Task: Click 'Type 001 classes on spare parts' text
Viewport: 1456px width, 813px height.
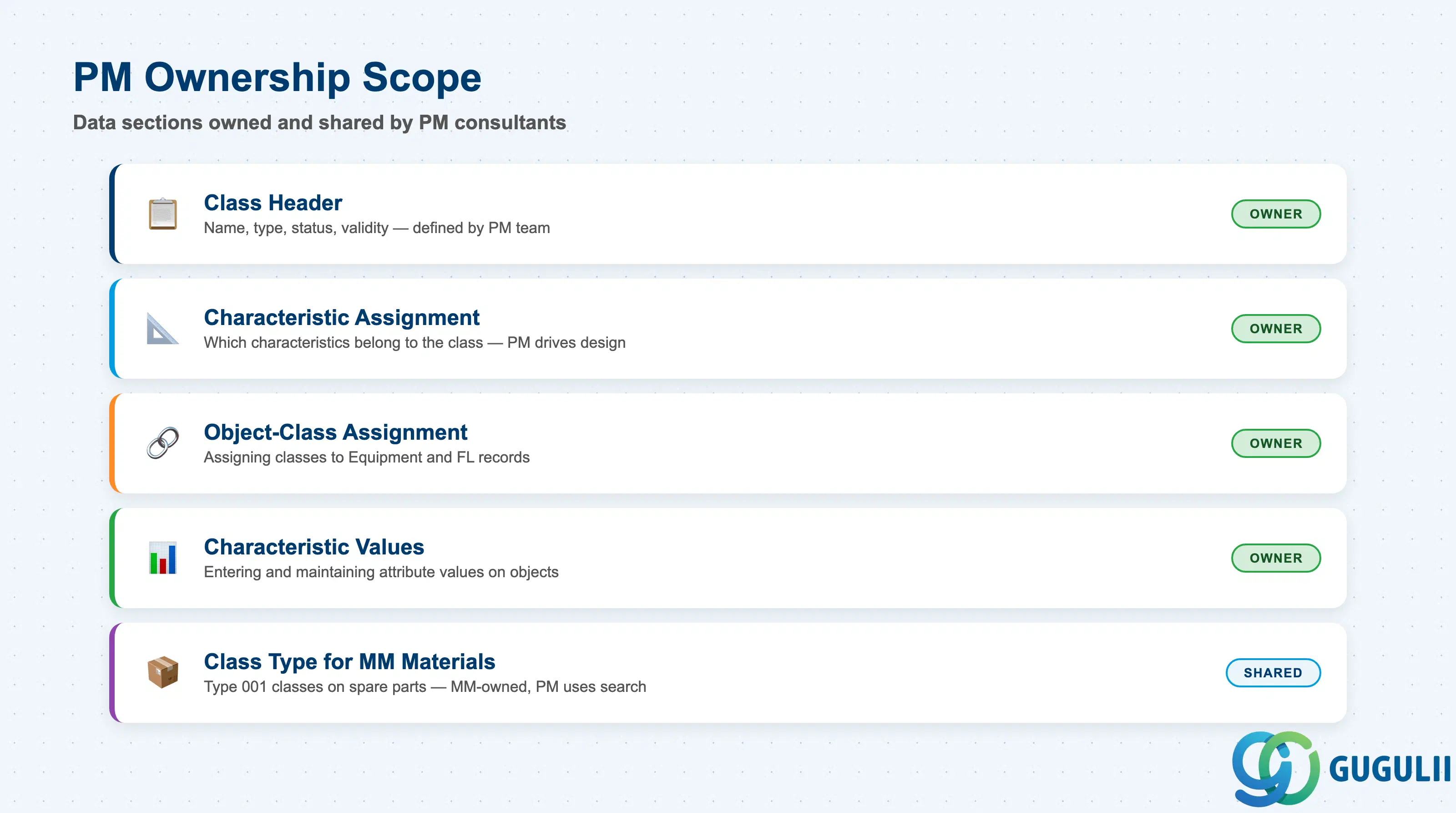Action: coord(315,687)
